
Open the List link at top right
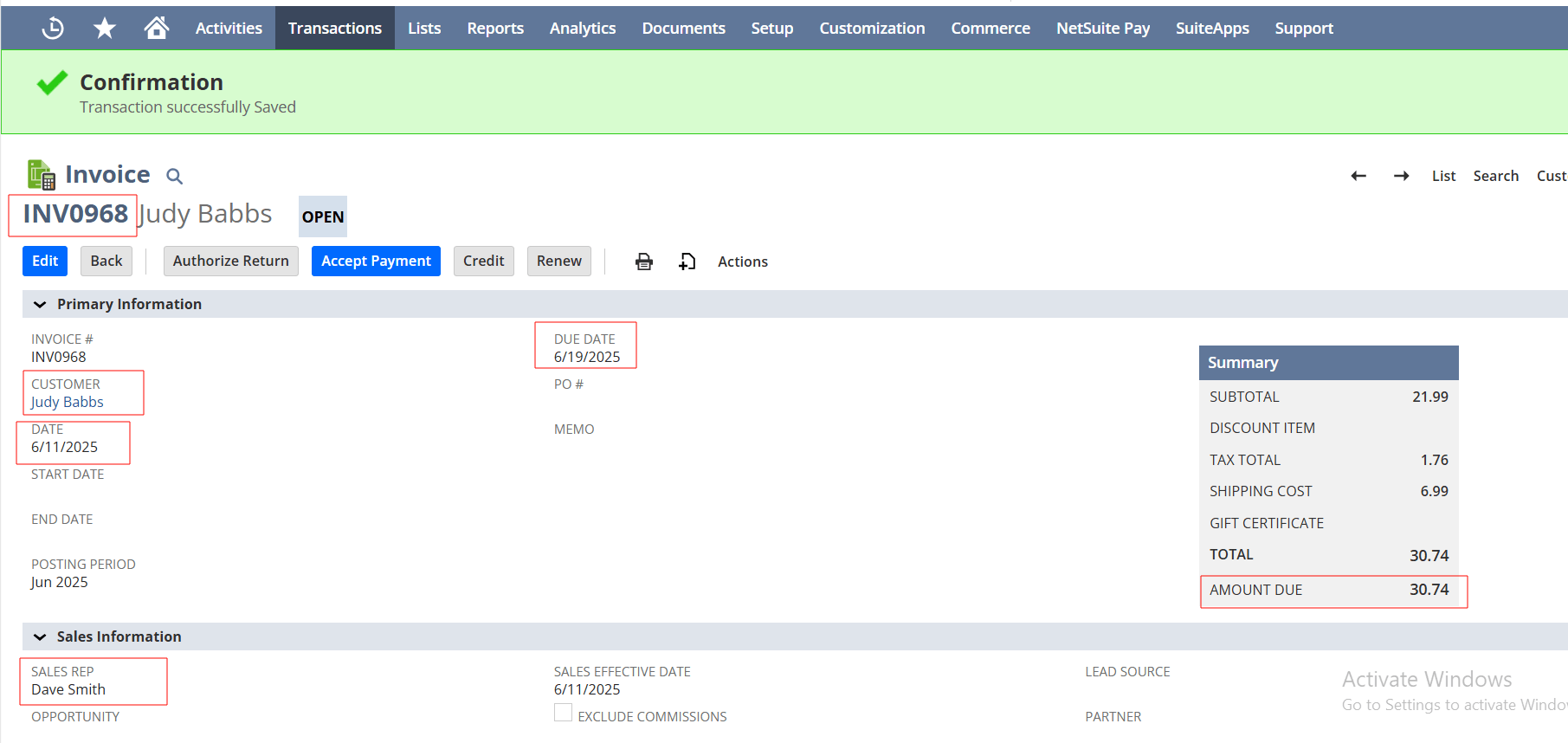click(x=1443, y=176)
